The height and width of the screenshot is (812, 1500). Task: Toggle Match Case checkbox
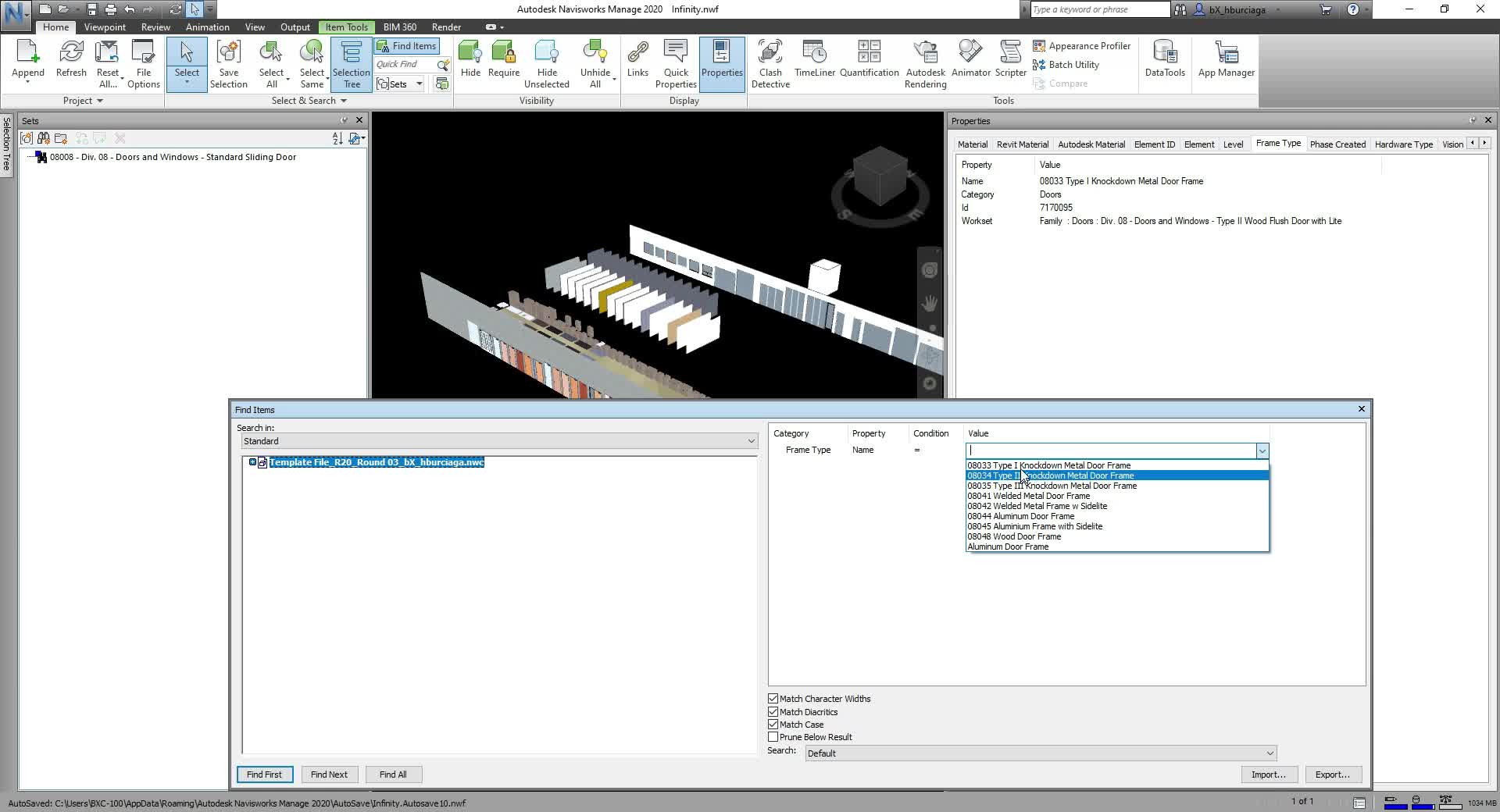tap(773, 725)
